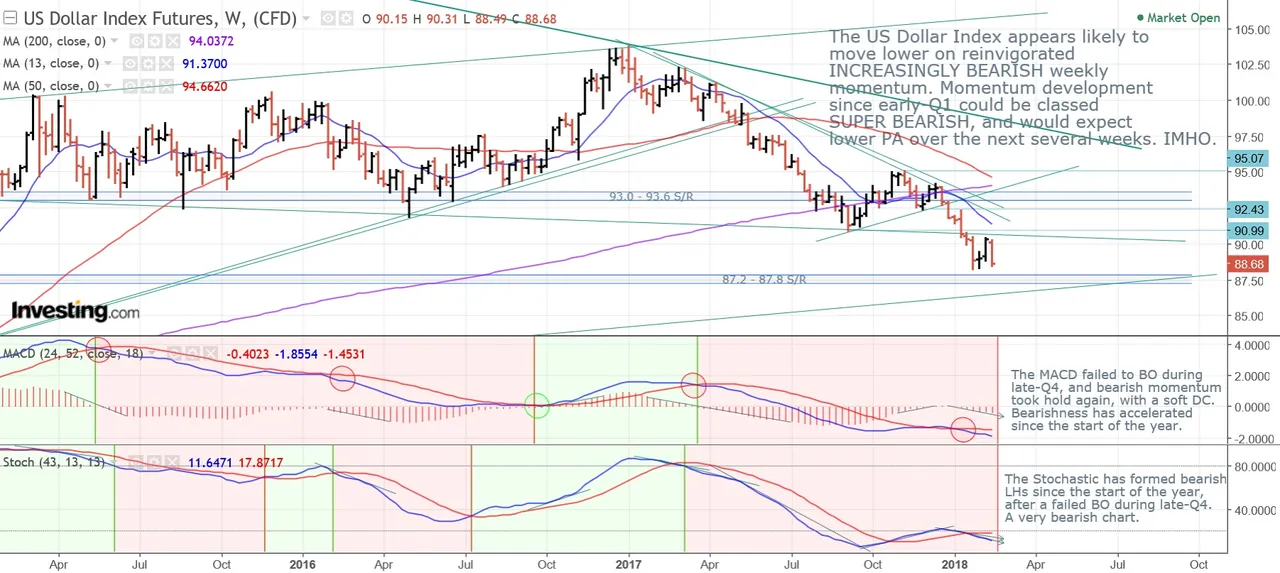Expand the MA (200, close, 0) dropdown arrow

click(x=114, y=41)
